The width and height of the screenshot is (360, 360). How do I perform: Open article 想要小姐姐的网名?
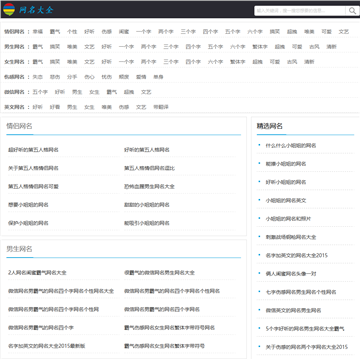tap(28, 205)
